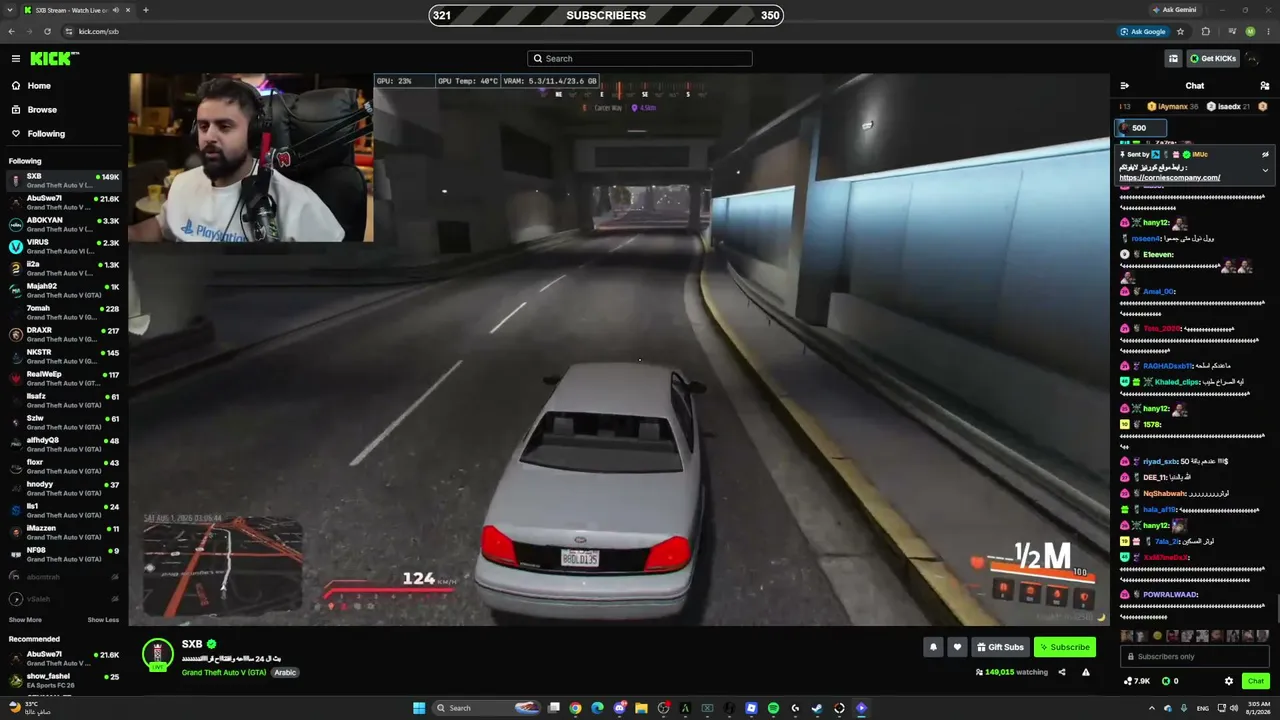Click the Gift Subs button
Screen dimensions: 1280x720
[x=1000, y=647]
